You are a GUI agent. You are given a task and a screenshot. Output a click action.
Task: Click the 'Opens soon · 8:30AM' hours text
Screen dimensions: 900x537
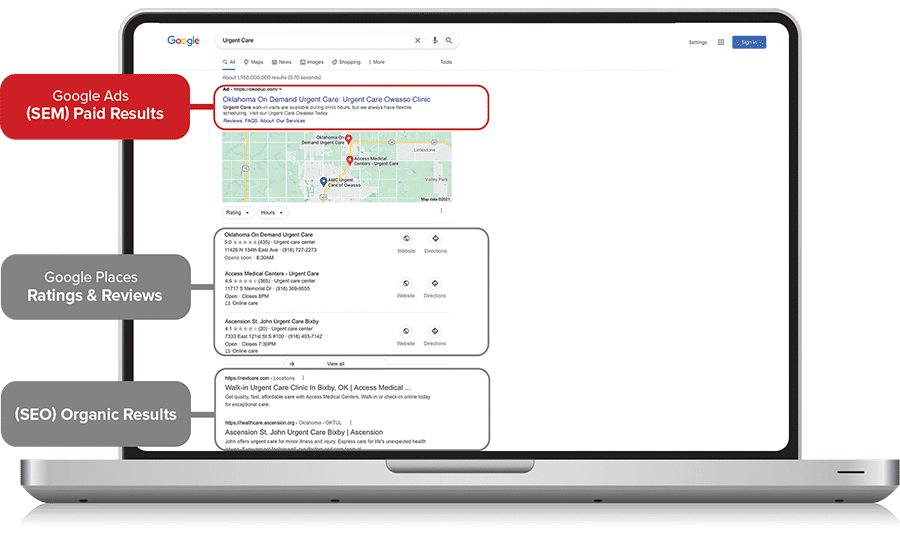coord(249,258)
